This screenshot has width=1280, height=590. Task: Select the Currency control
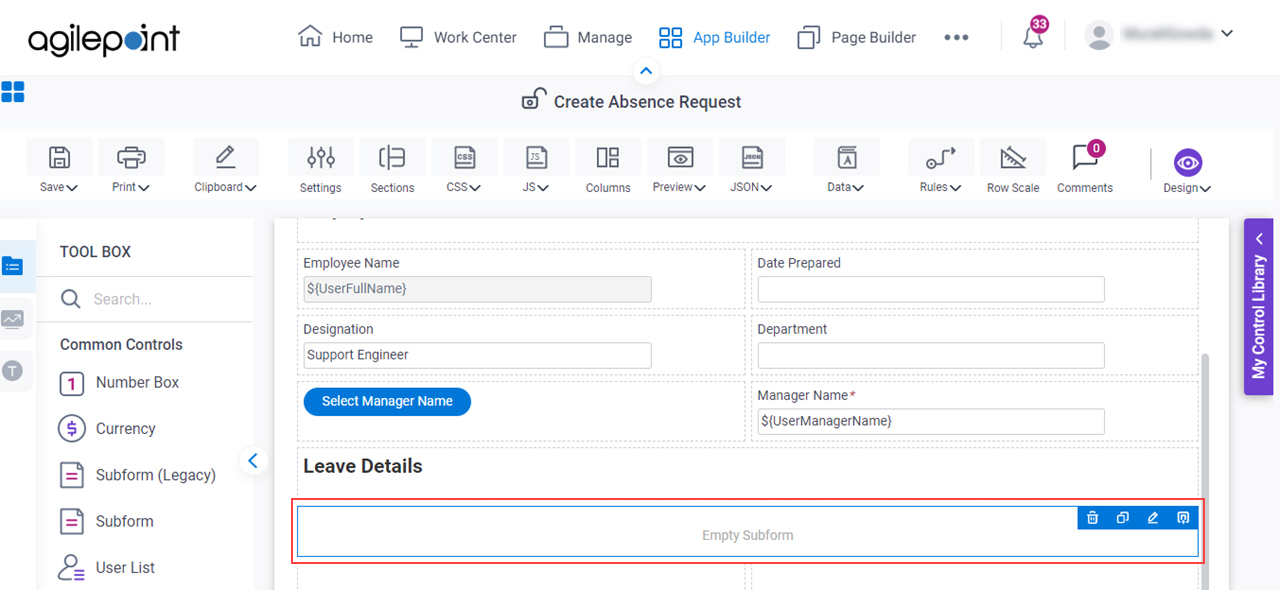click(107, 429)
